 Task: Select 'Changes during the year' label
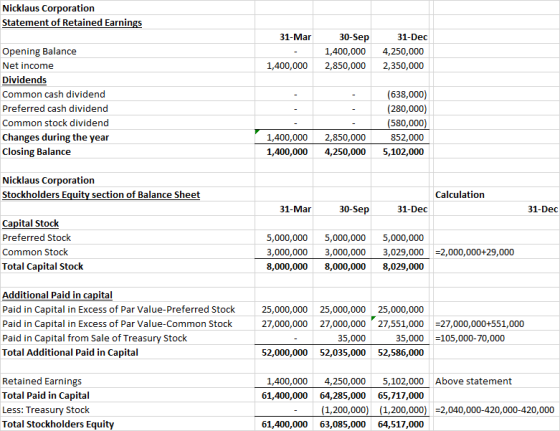tap(55, 137)
